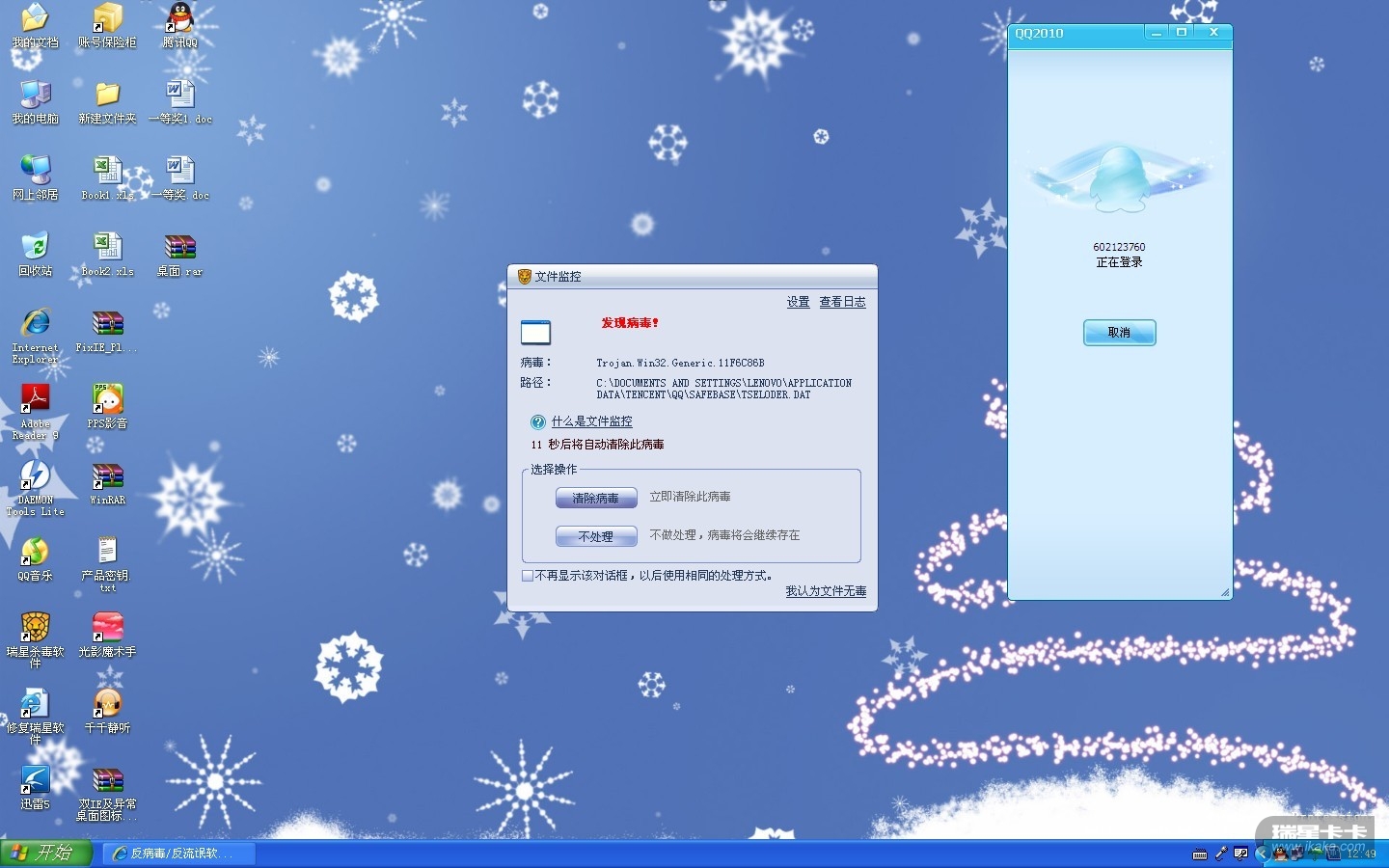Click the 什么是文件监控 help link
Screen dimensions: 1389x868
pyautogui.click(x=592, y=421)
